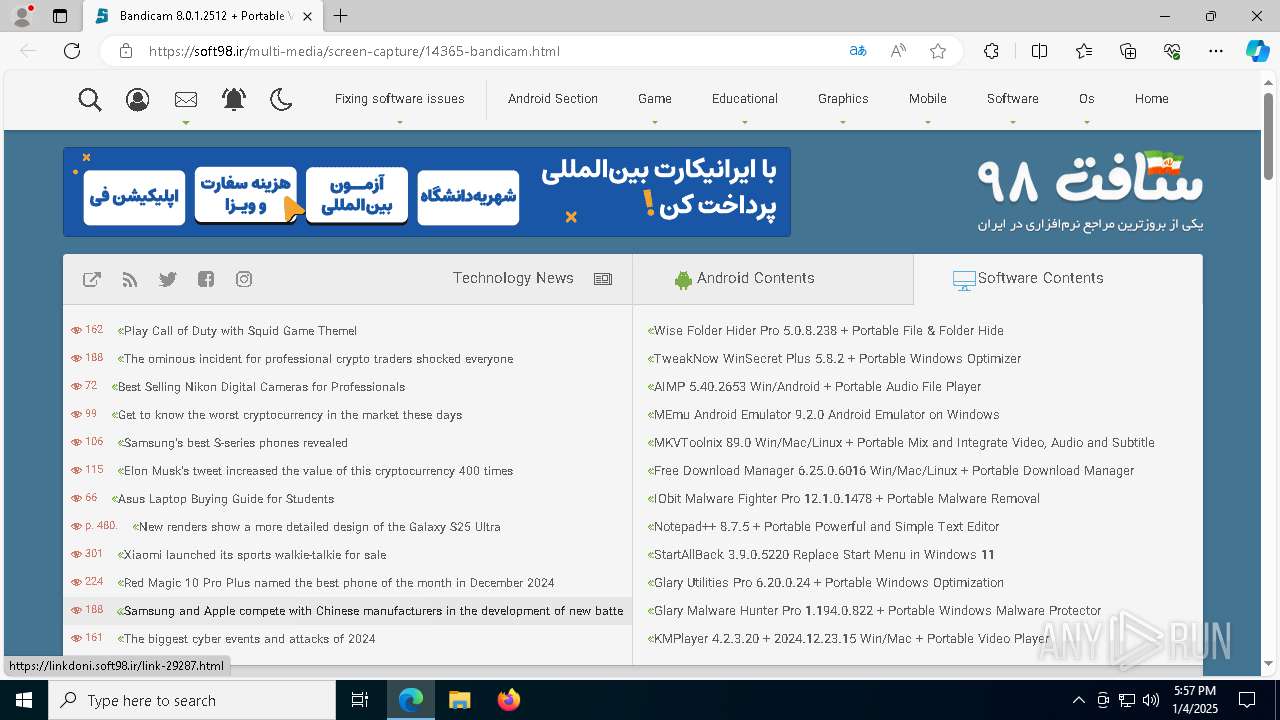Open the Technology News heading
Screen dimensions: 1280x720
pyautogui.click(x=513, y=278)
